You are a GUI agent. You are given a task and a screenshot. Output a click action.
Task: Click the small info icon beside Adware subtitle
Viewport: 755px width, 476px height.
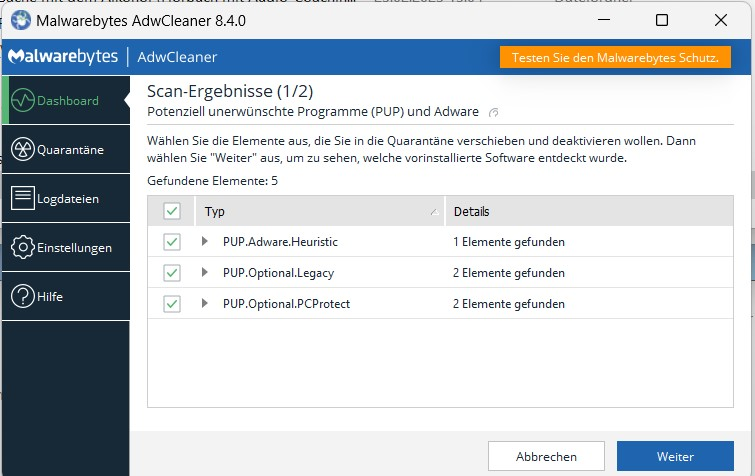click(x=493, y=112)
